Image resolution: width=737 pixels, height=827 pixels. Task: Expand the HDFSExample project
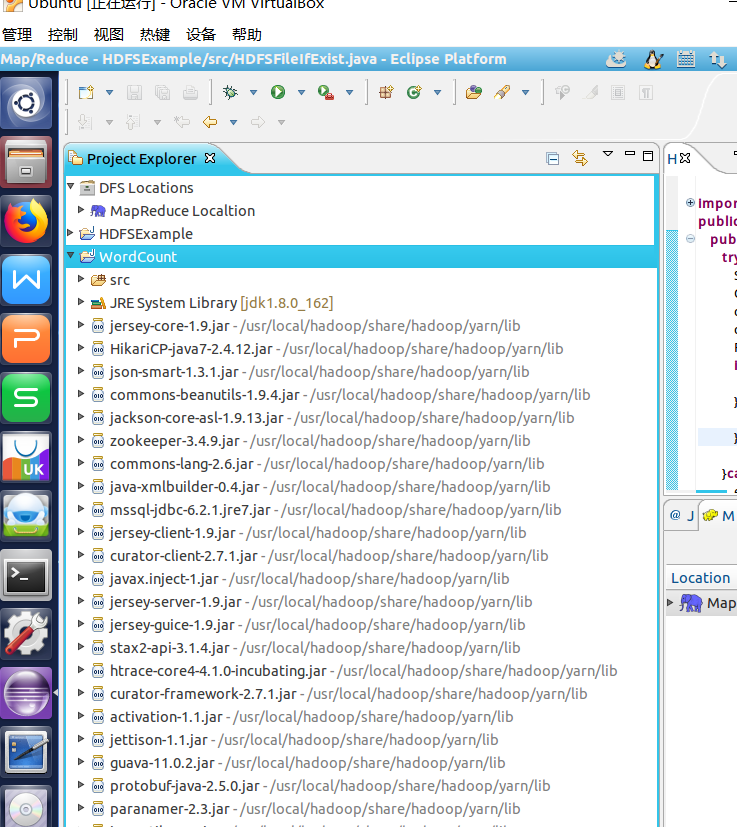tap(70, 233)
